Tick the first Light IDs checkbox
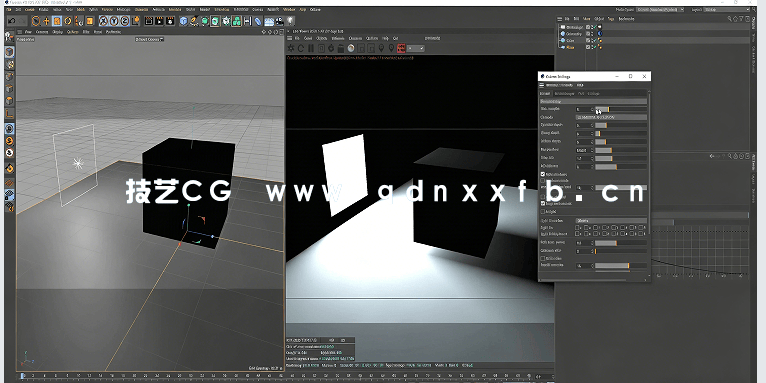Image resolution: width=766 pixels, height=383 pixels. point(577,227)
